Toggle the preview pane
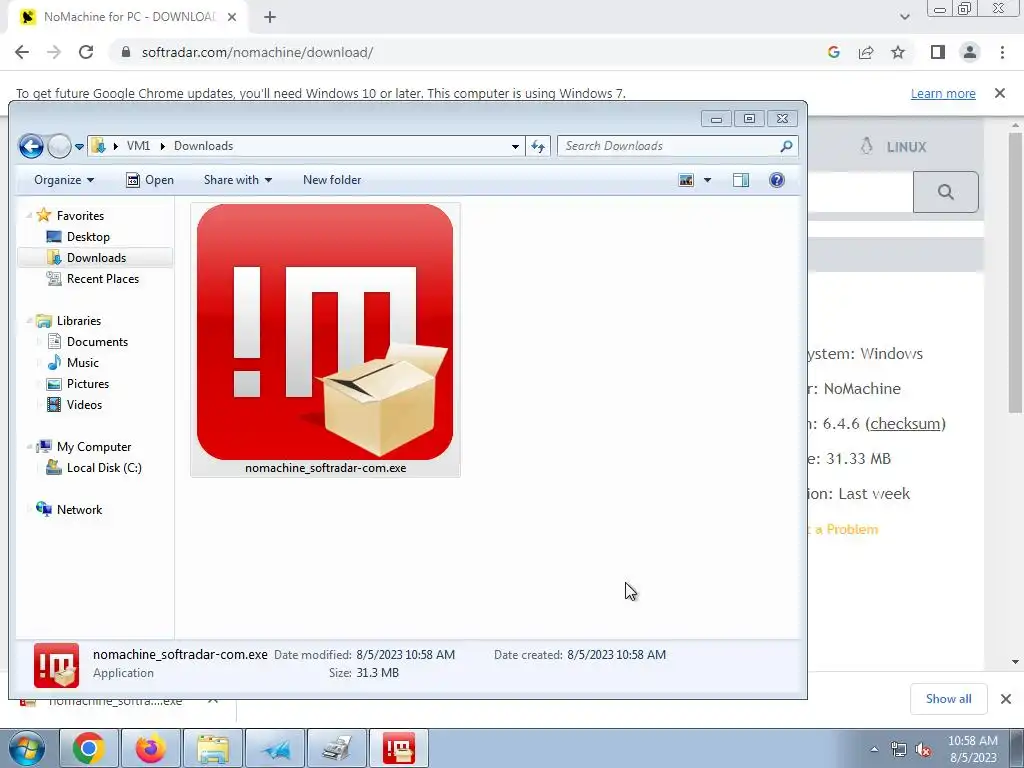The image size is (1024, 768). (741, 180)
